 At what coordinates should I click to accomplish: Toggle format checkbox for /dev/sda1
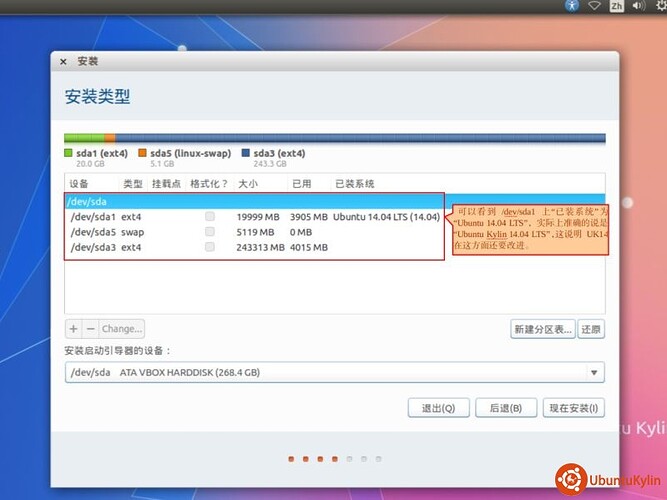(210, 216)
